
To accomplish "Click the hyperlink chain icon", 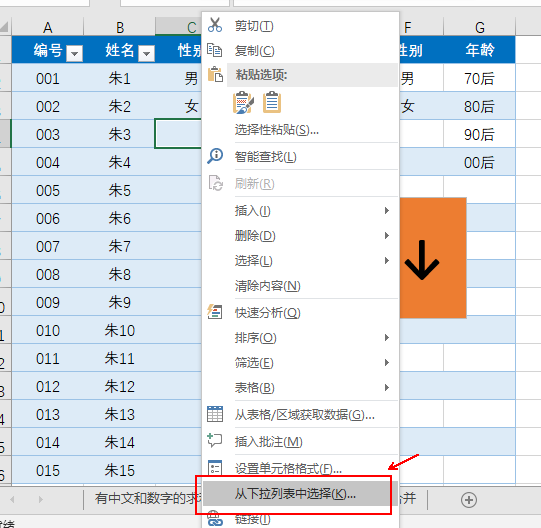I will (x=215, y=519).
